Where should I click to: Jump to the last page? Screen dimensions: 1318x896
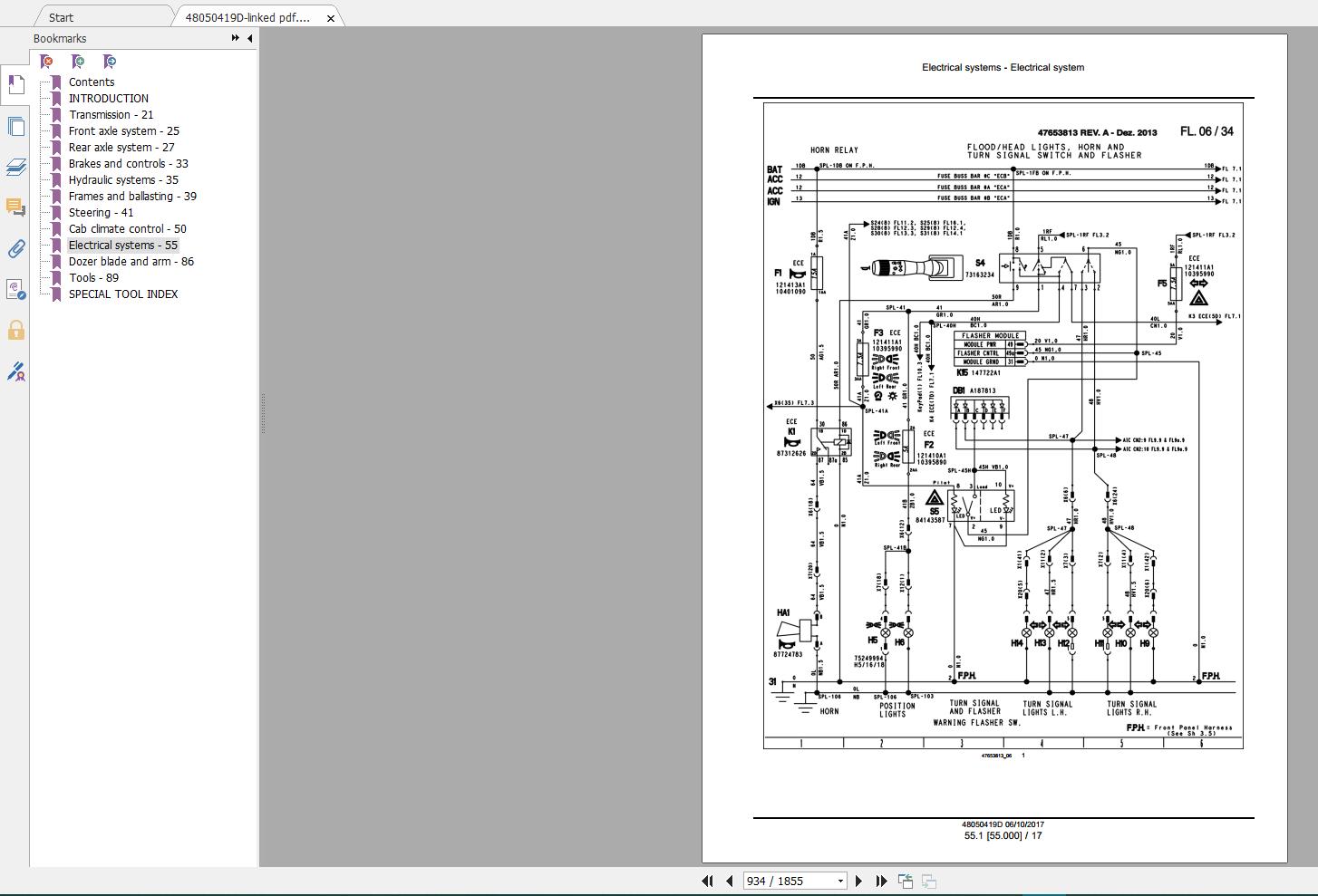[x=881, y=881]
